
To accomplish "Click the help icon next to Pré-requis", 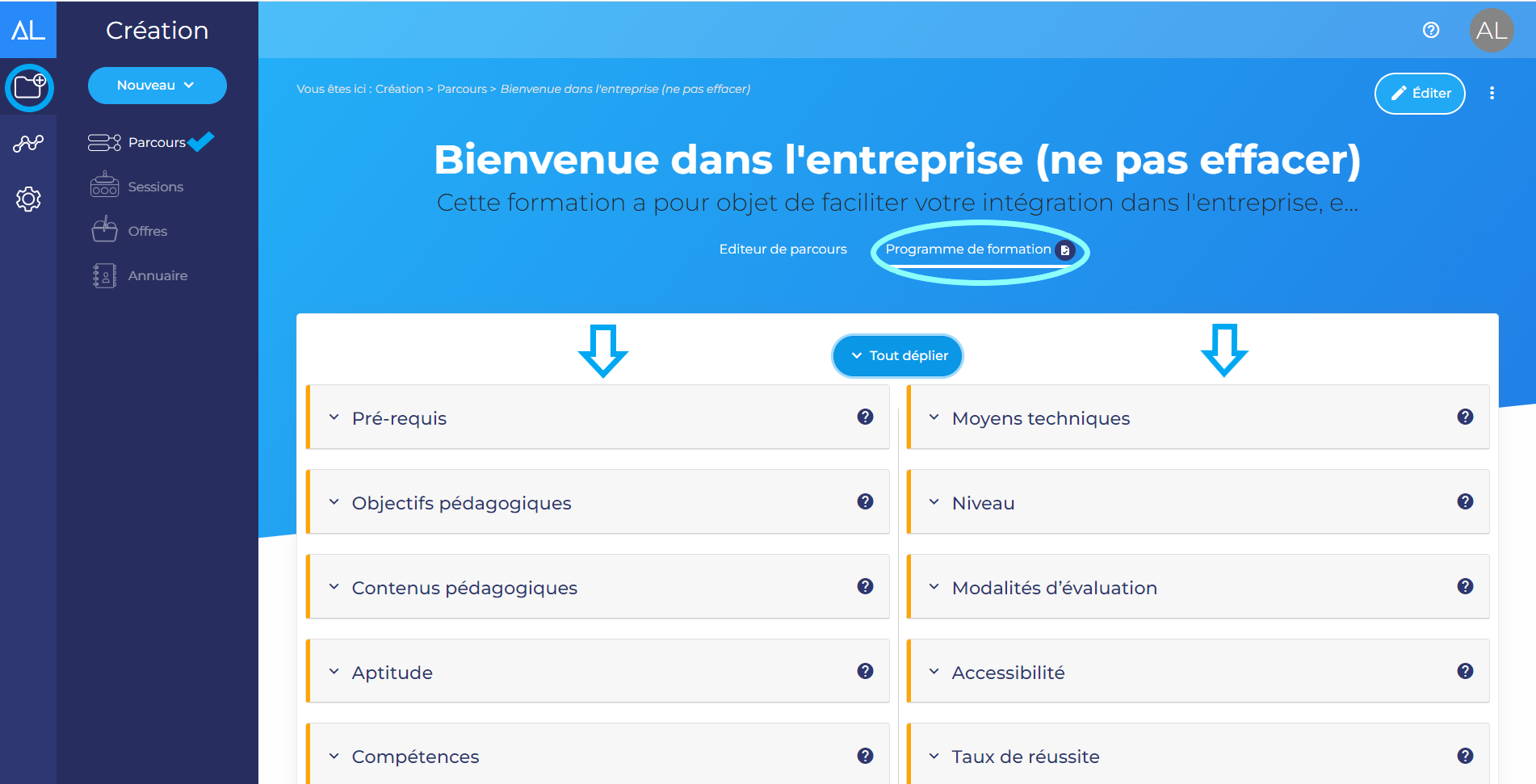I will pyautogui.click(x=865, y=417).
